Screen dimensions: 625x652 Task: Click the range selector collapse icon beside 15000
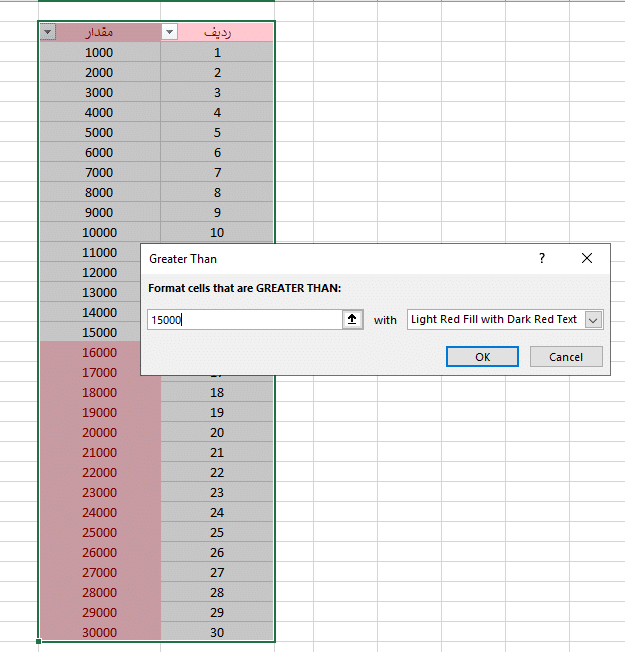[352, 319]
